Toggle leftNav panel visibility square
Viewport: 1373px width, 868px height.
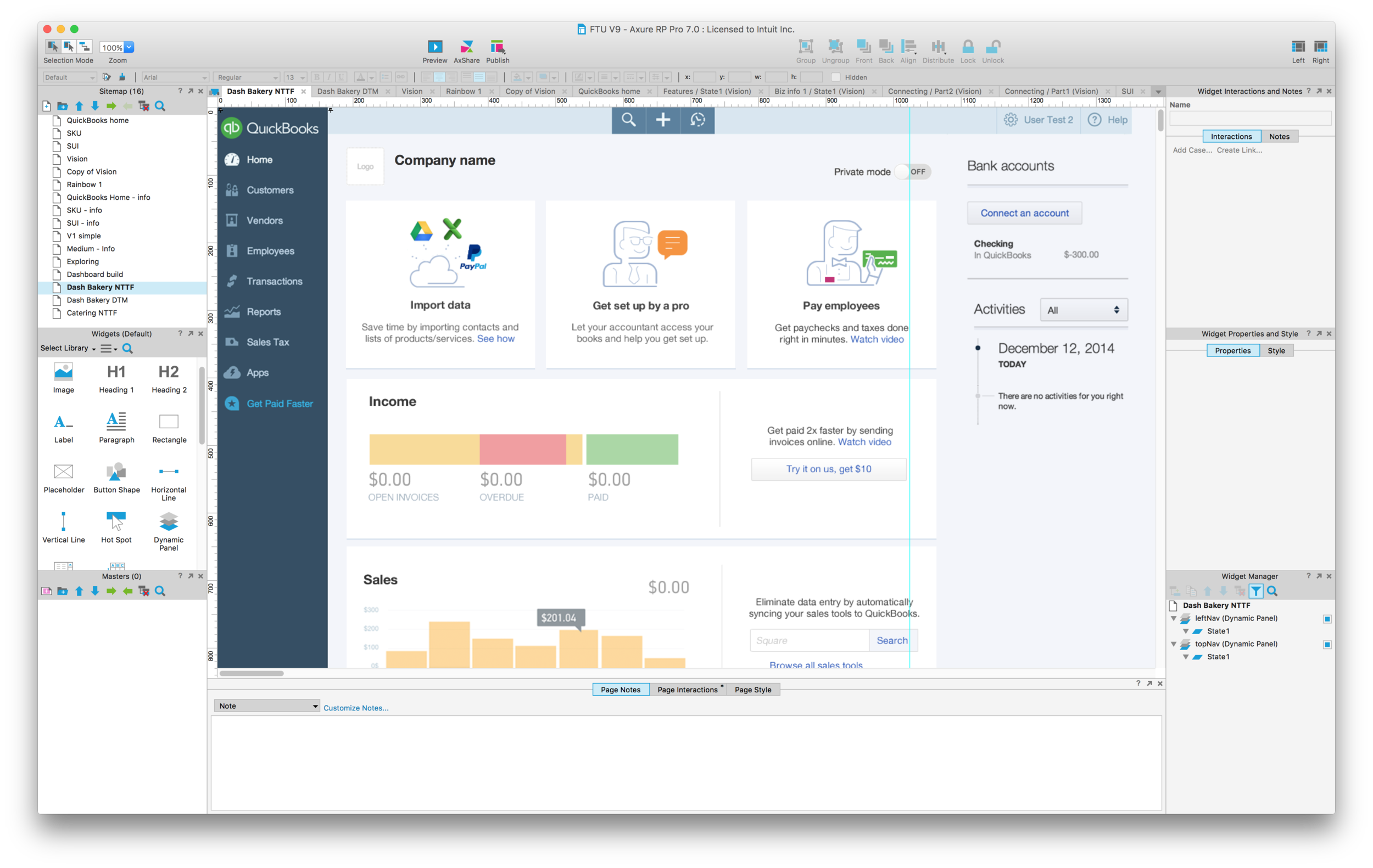click(1327, 619)
